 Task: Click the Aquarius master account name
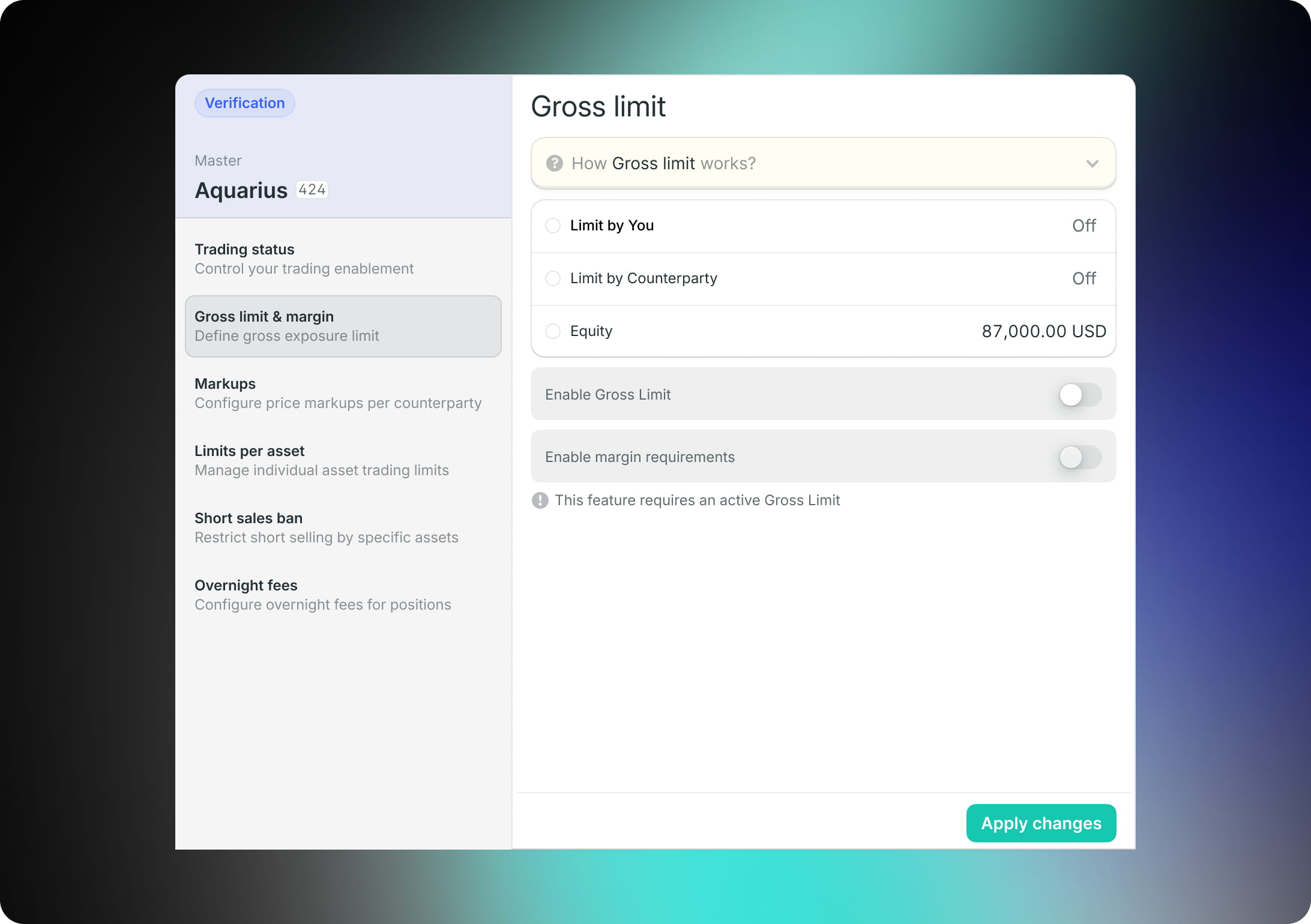click(x=241, y=190)
